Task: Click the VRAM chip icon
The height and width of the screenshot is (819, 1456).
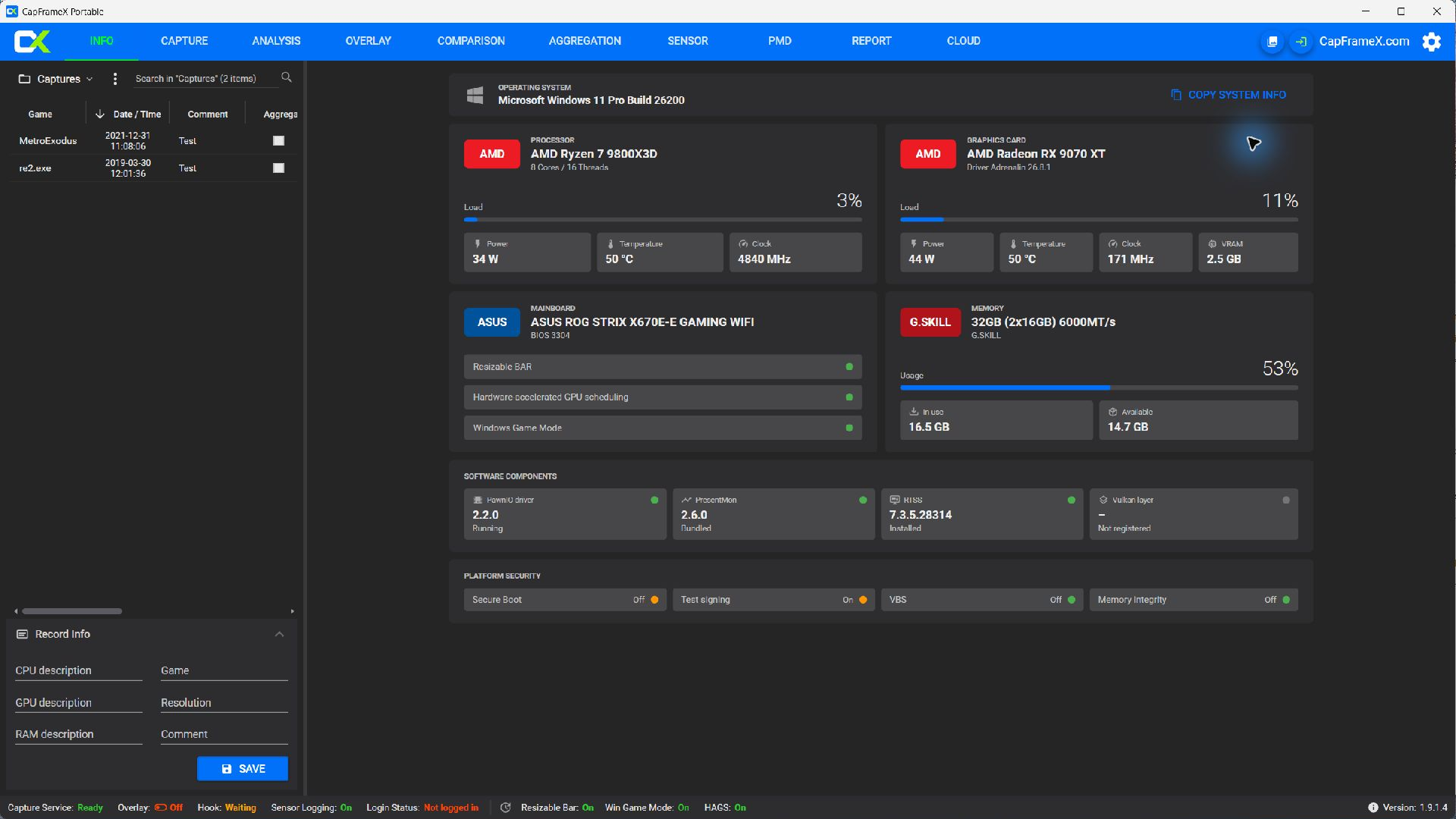Action: (1212, 244)
